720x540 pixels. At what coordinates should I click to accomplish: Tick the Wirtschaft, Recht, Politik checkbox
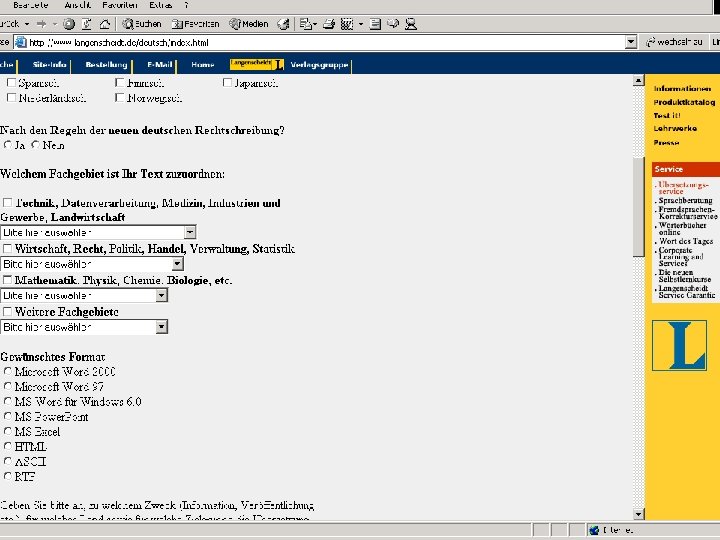(x=7, y=249)
